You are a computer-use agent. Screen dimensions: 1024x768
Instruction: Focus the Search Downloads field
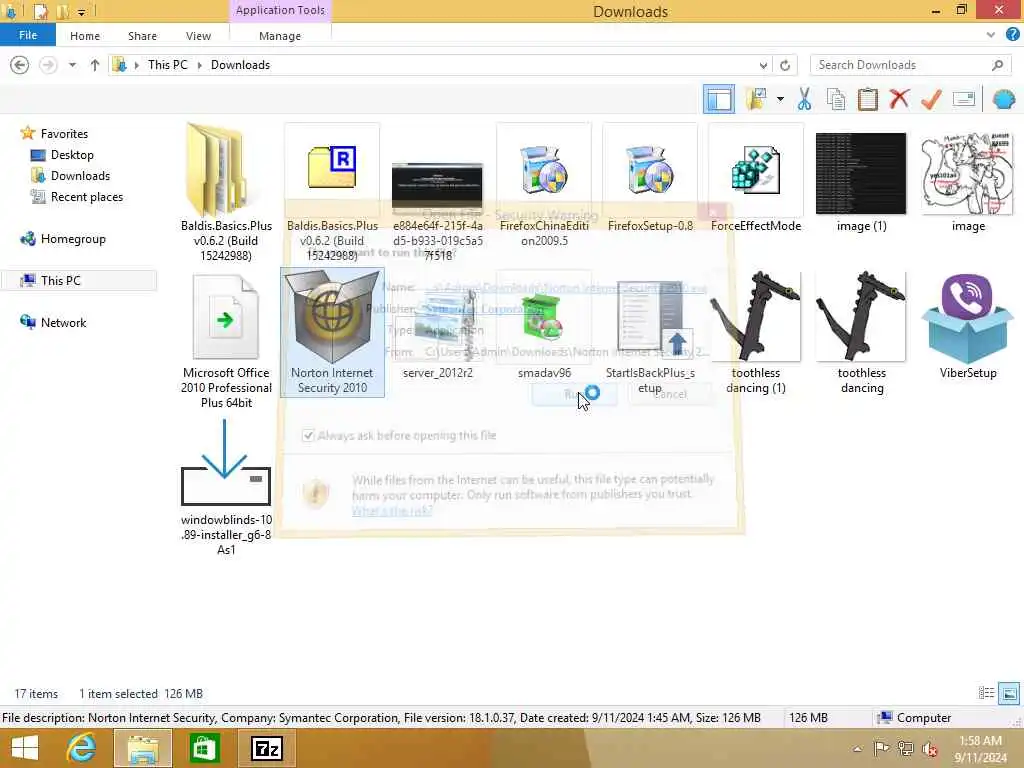pyautogui.click(x=910, y=65)
